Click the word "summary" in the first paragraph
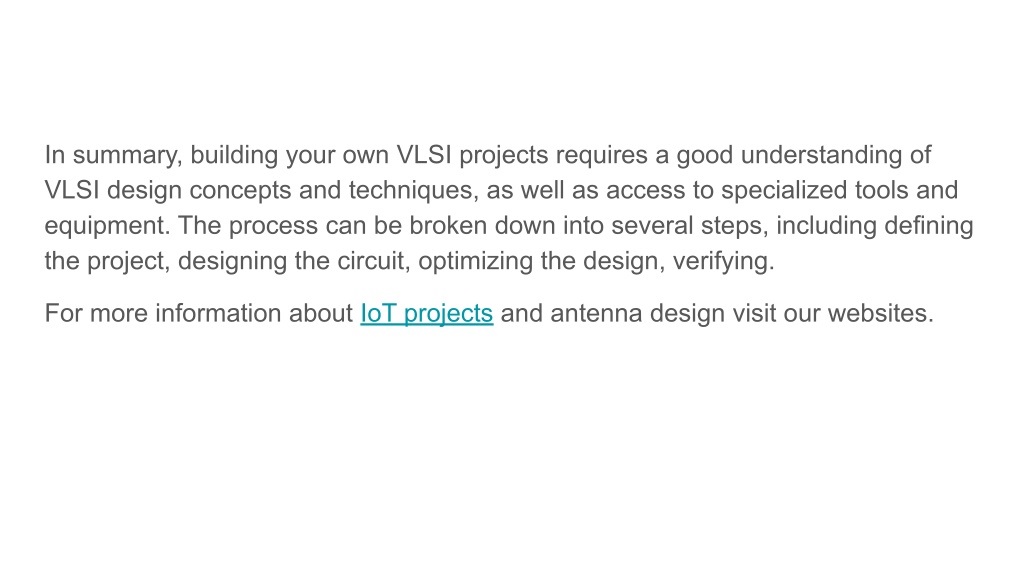The image size is (1024, 576). click(128, 156)
